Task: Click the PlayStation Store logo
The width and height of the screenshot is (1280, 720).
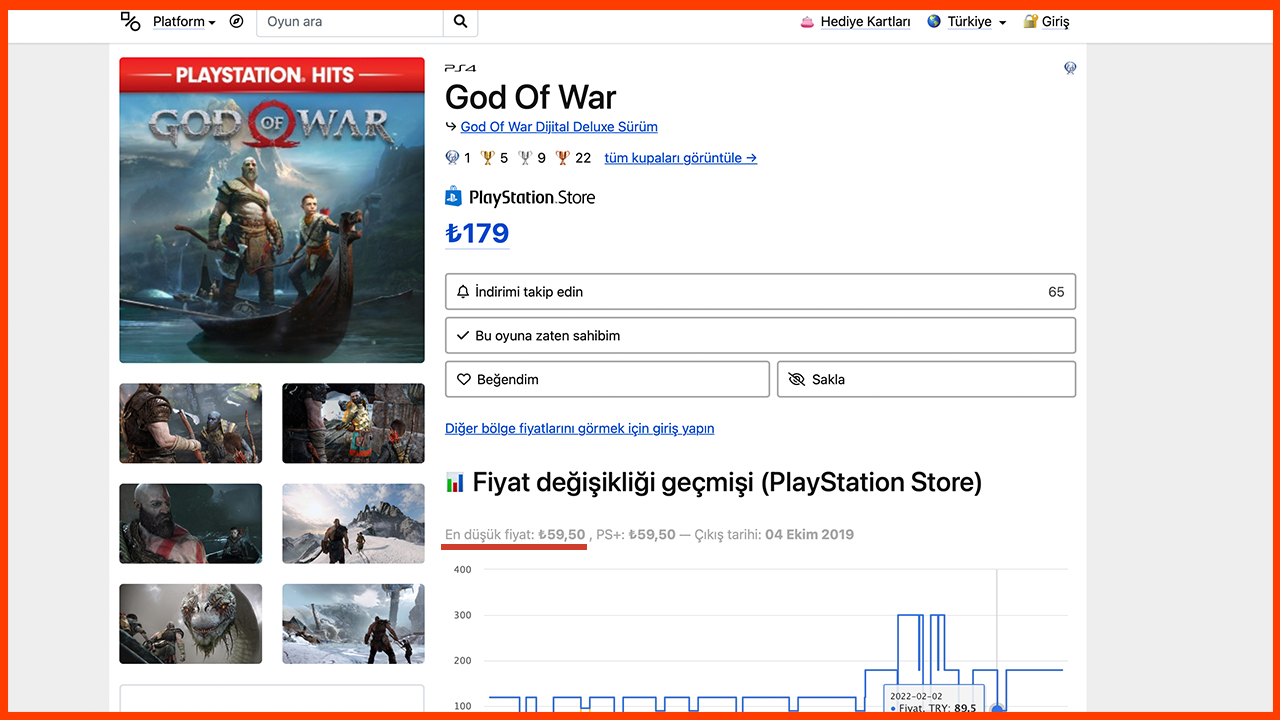Action: coord(520,197)
